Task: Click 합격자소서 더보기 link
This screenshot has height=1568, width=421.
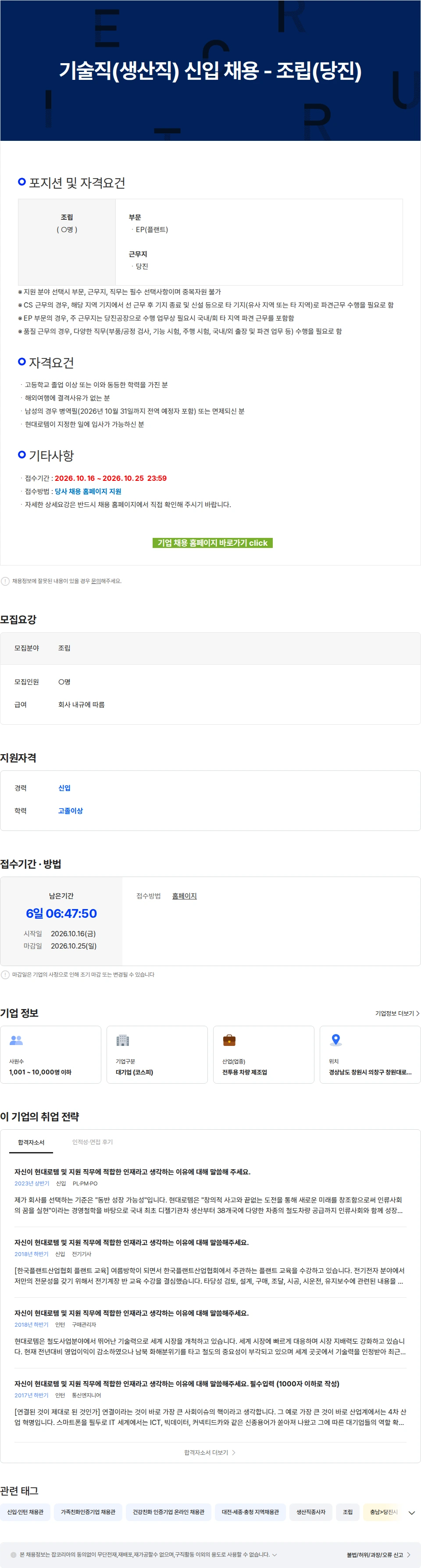Action: 210,1453
